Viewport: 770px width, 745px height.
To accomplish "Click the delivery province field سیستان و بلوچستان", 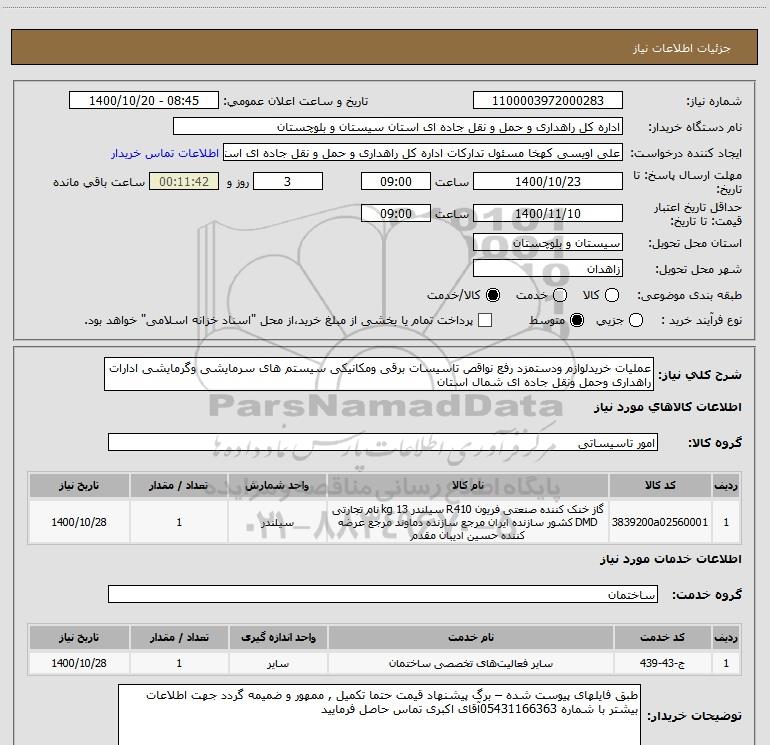I will [x=548, y=243].
